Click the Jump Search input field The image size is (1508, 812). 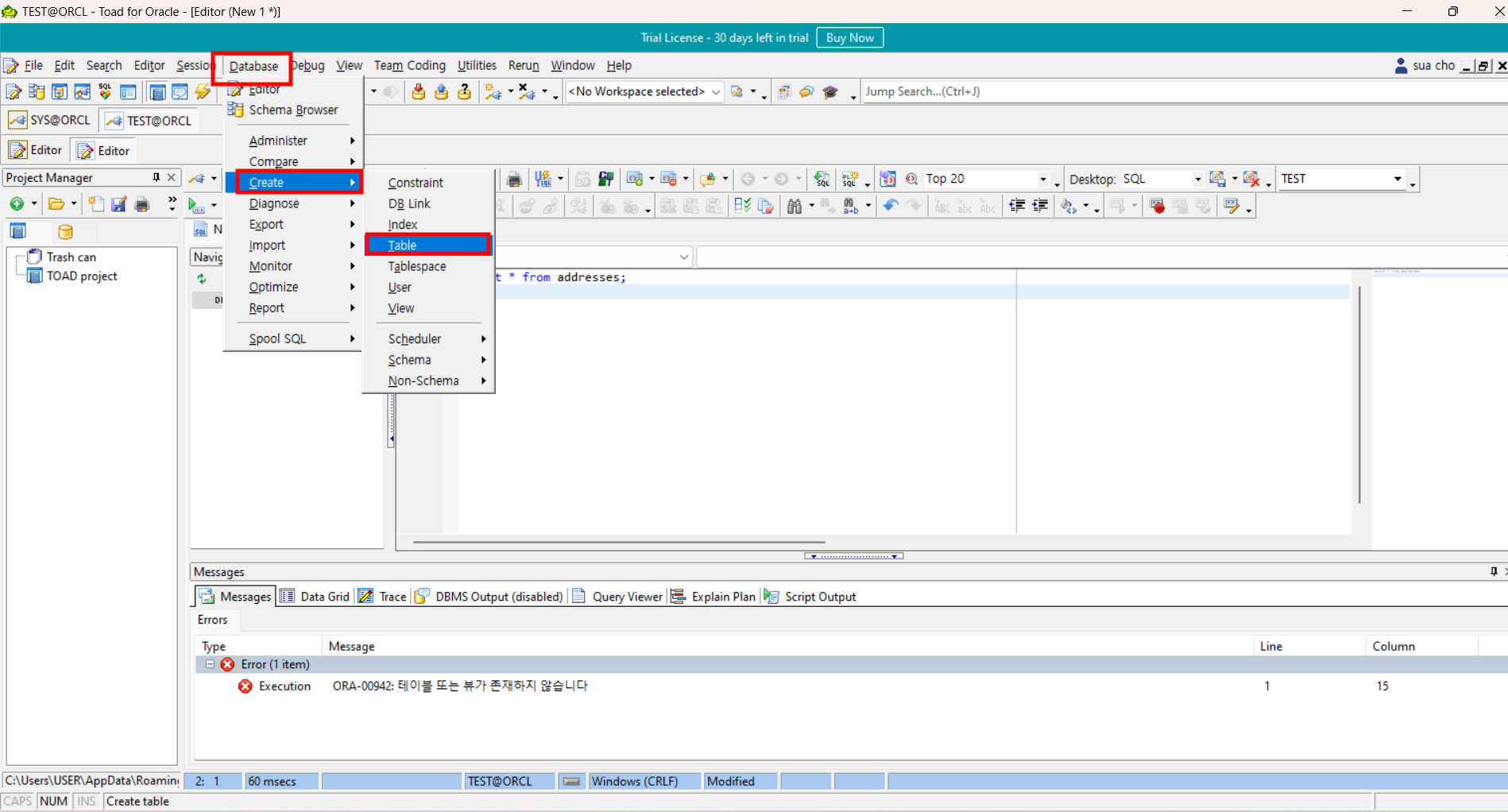(x=1184, y=91)
